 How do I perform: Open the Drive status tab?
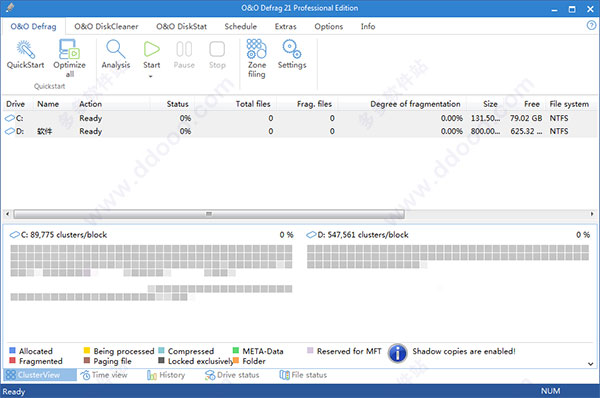pos(232,375)
